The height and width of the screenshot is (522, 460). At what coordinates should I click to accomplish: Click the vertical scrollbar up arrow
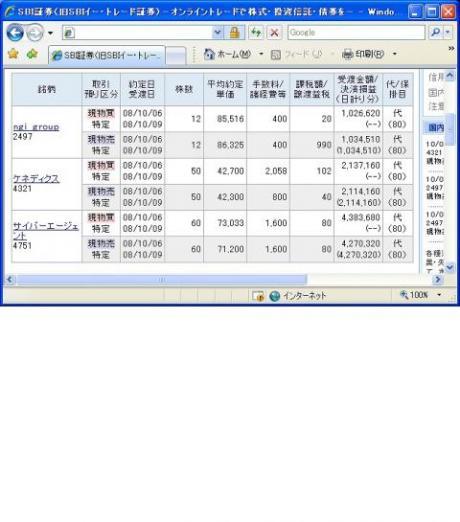click(x=450, y=76)
